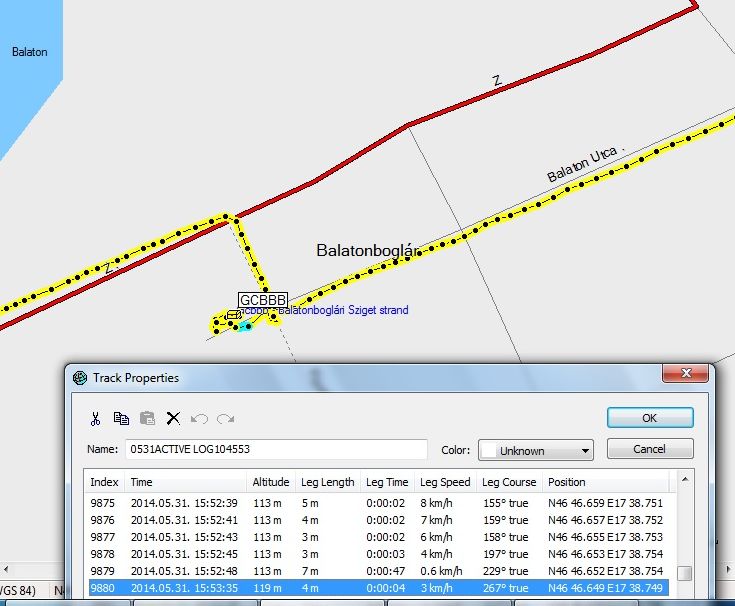Click the Paste clipboard icon
Viewport: 735px width, 606px height.
pyautogui.click(x=147, y=418)
